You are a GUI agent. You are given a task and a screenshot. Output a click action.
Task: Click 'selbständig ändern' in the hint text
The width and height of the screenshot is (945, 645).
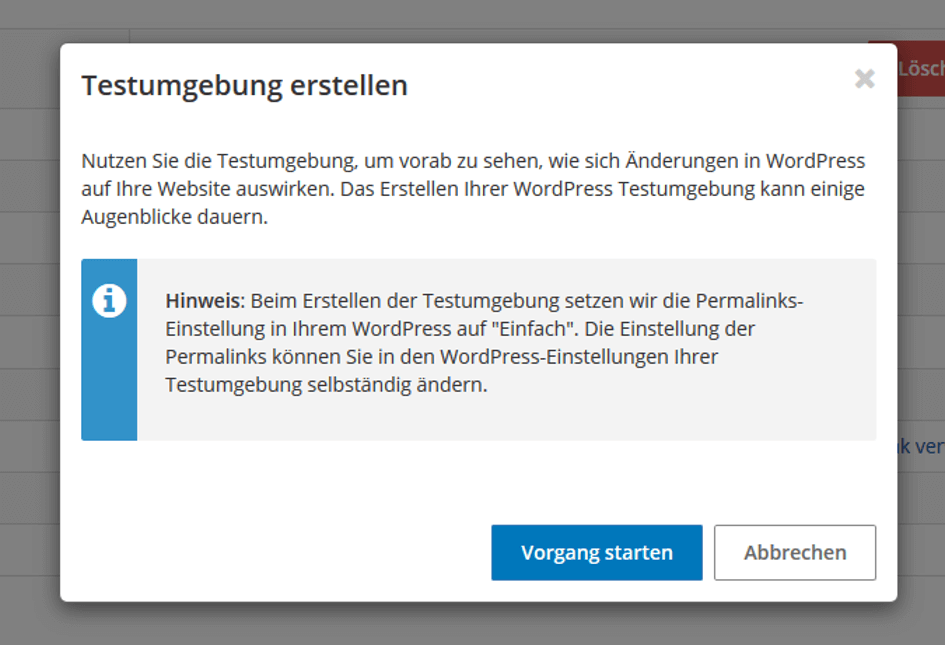(397, 385)
